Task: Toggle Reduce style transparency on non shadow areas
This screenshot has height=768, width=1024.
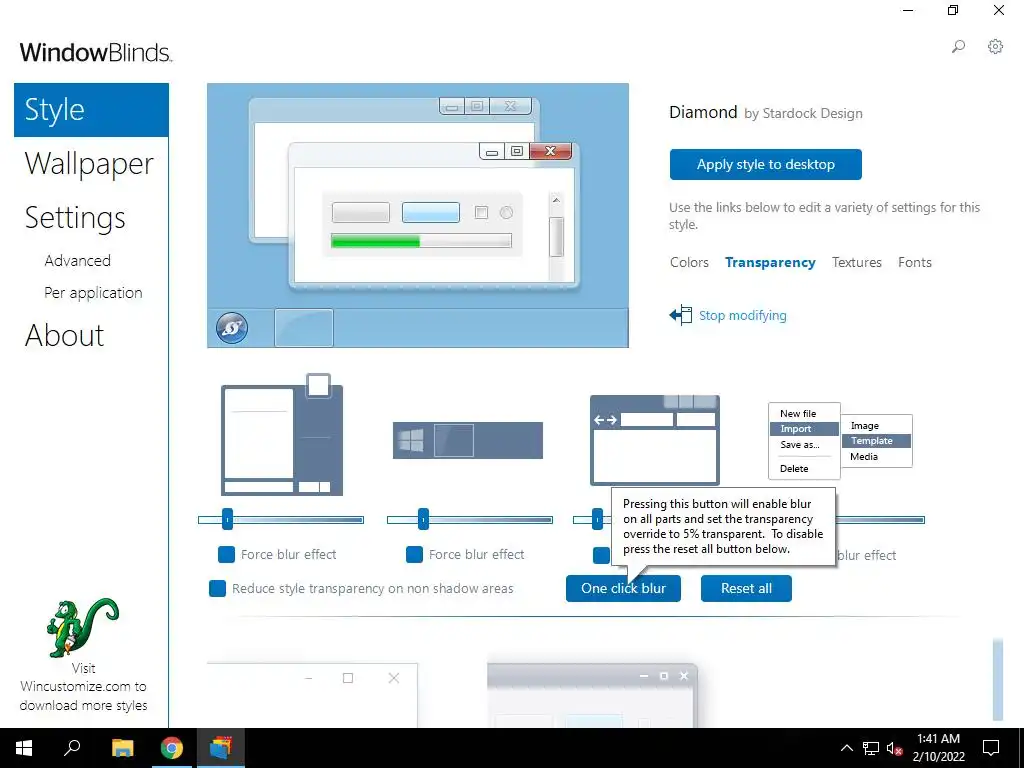Action: click(x=217, y=588)
